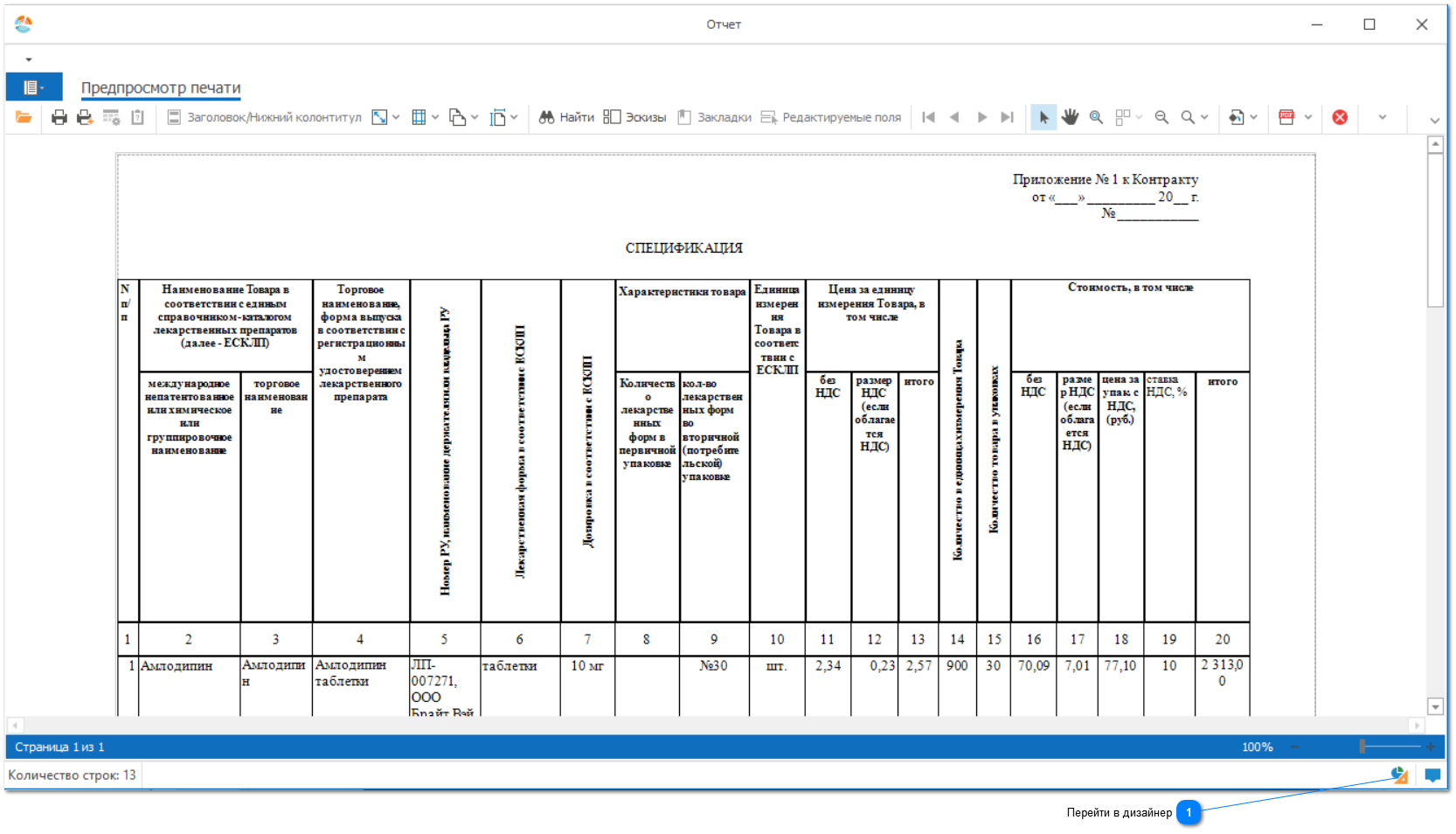Jump to the last page
The width and height of the screenshot is (1456, 834).
tap(1008, 117)
